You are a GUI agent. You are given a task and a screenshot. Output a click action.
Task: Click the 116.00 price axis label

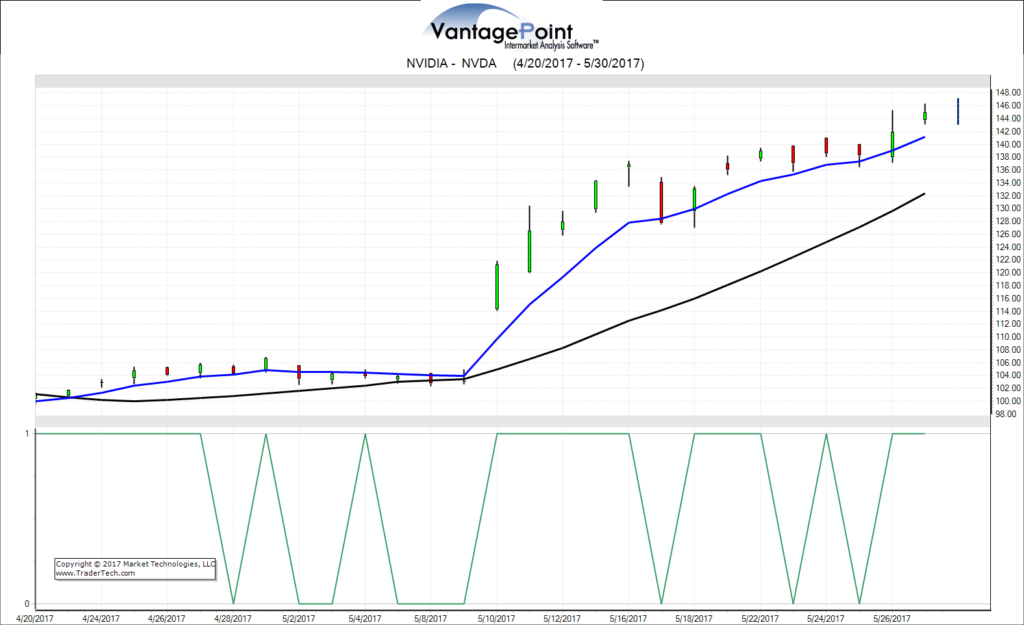pyautogui.click(x=1008, y=298)
